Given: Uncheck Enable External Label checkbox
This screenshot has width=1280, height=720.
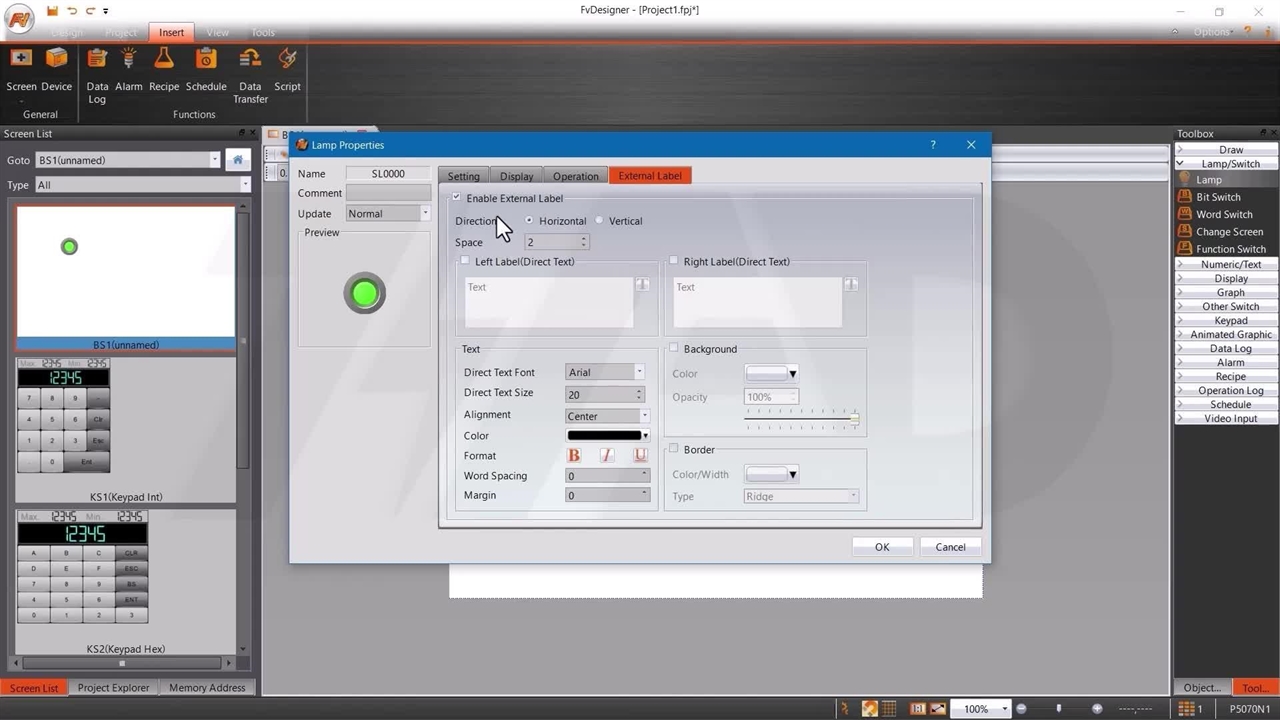Looking at the screenshot, I should (457, 198).
